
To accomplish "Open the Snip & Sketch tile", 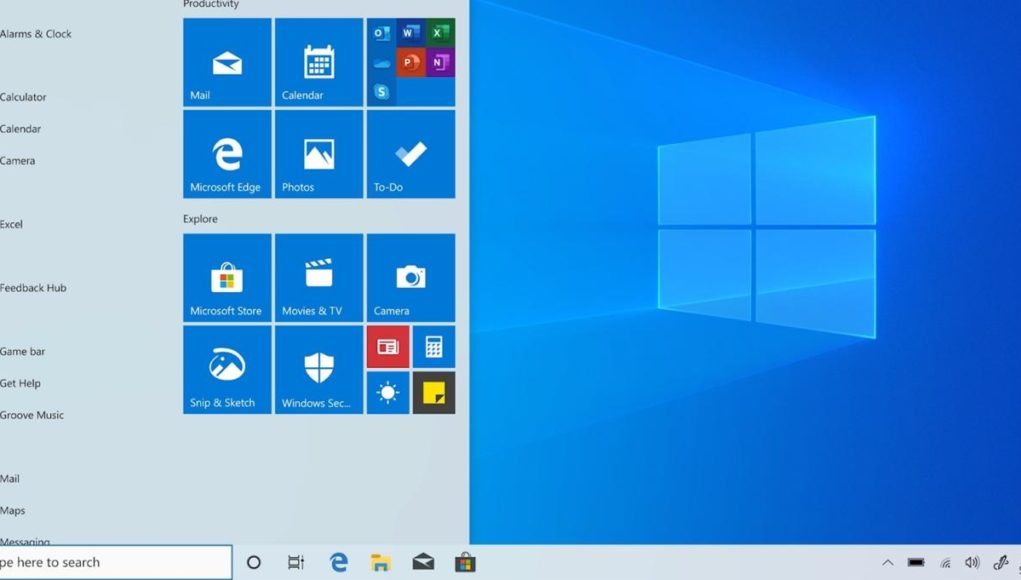I will pos(227,370).
